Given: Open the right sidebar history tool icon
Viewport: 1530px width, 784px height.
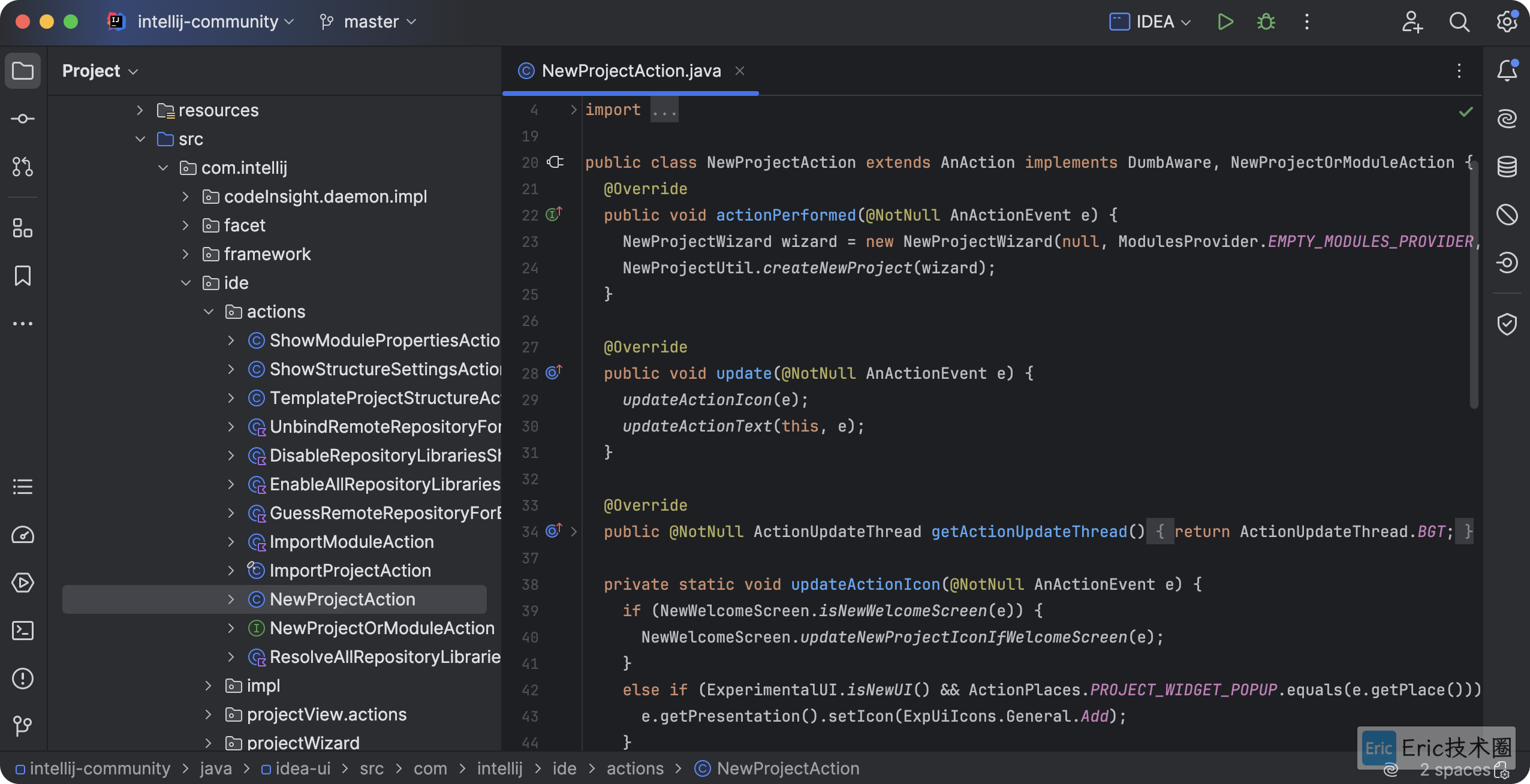Looking at the screenshot, I should [x=1507, y=263].
